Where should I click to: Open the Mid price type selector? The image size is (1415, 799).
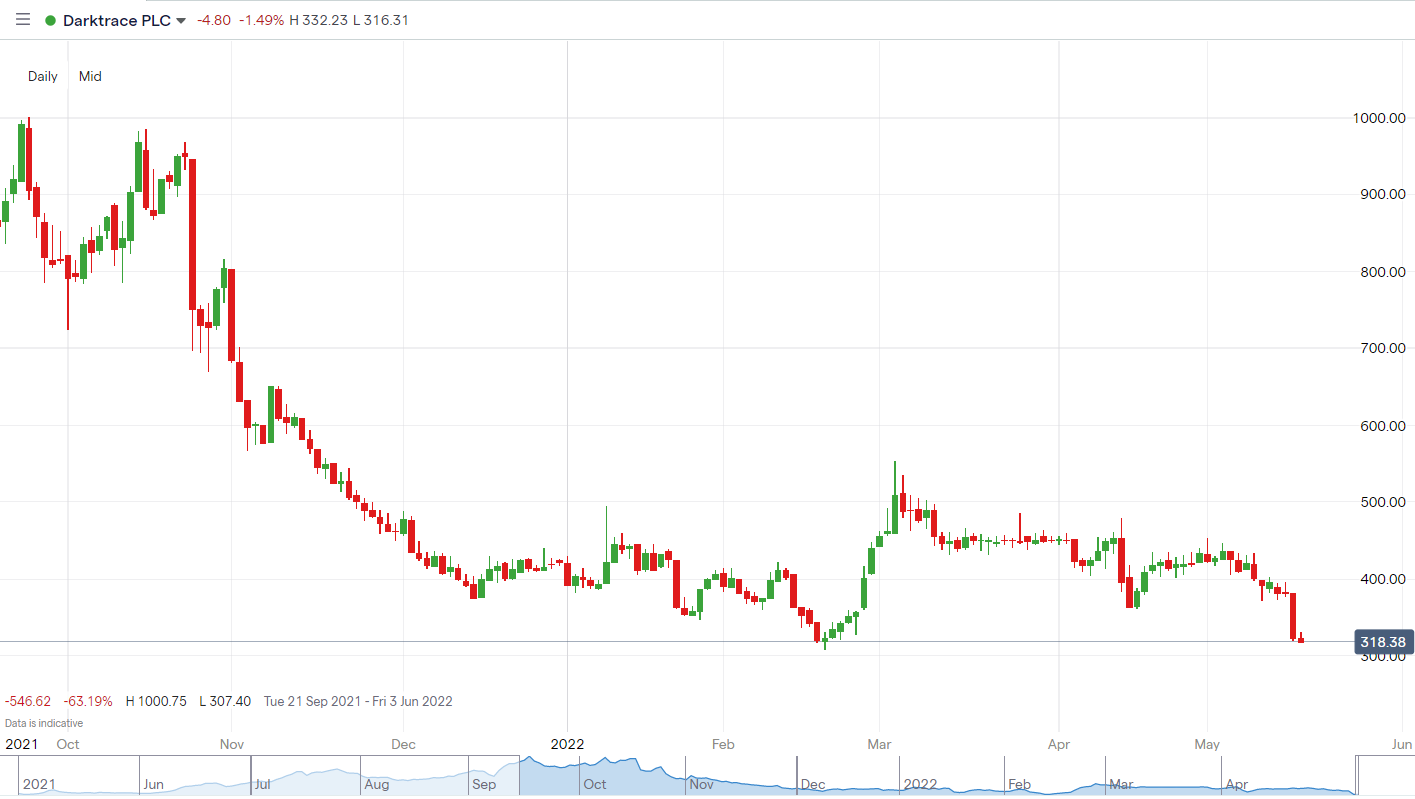click(x=90, y=76)
